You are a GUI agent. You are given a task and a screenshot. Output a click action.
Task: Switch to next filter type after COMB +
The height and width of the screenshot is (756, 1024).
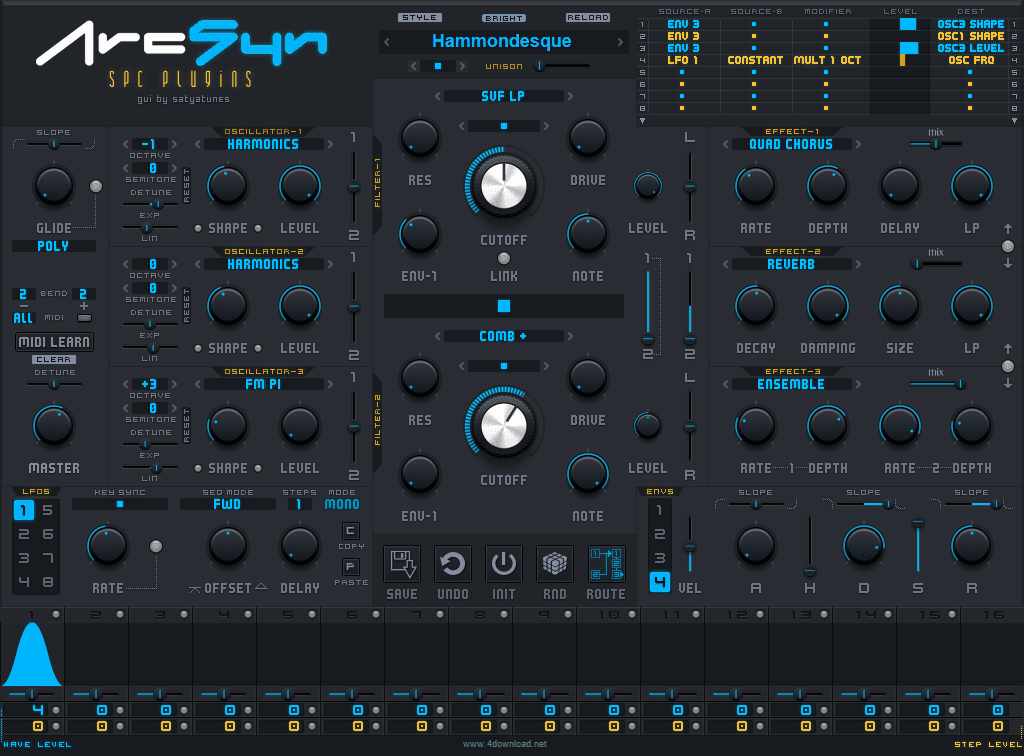(x=570, y=336)
